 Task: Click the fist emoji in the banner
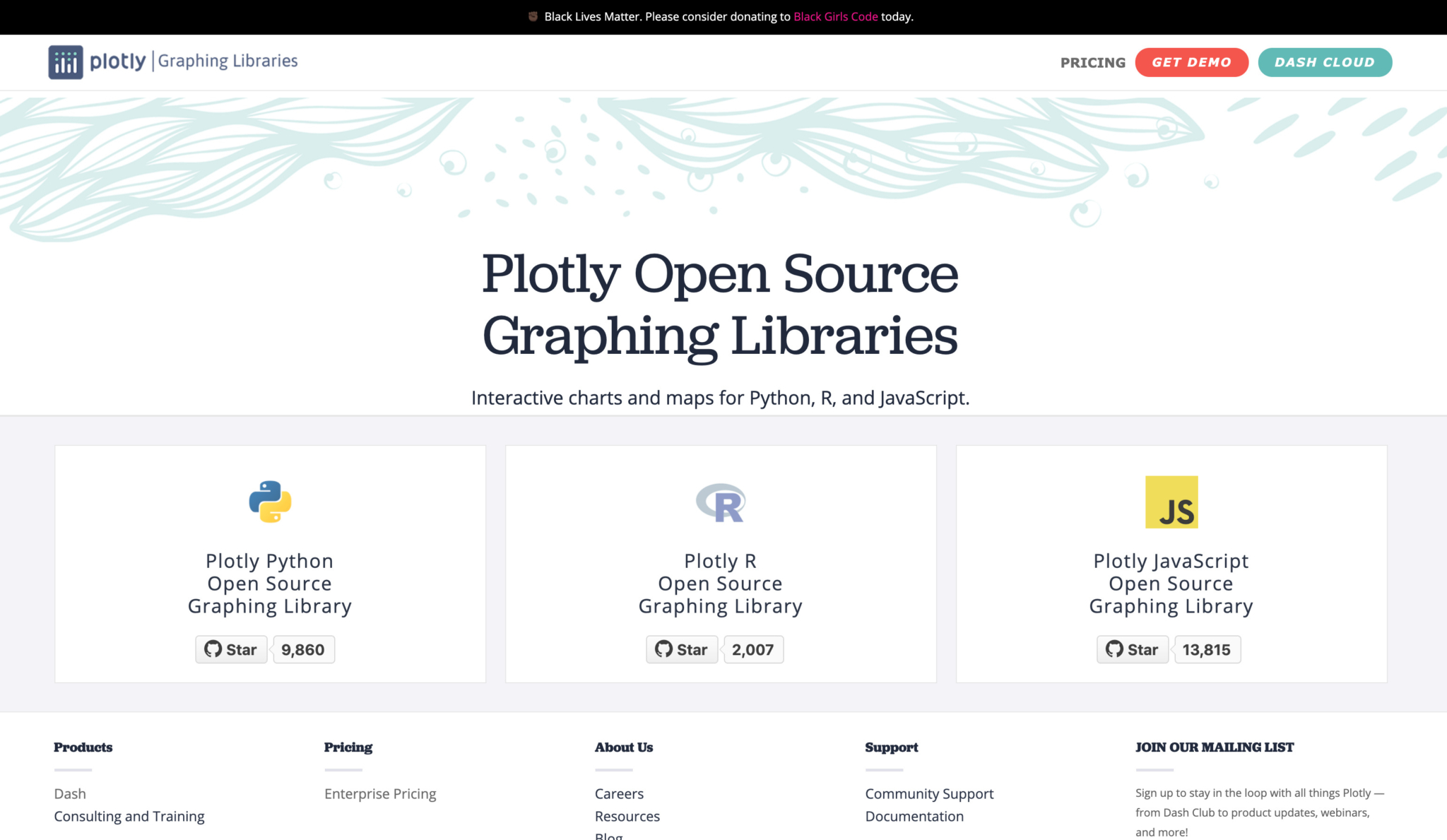(531, 16)
